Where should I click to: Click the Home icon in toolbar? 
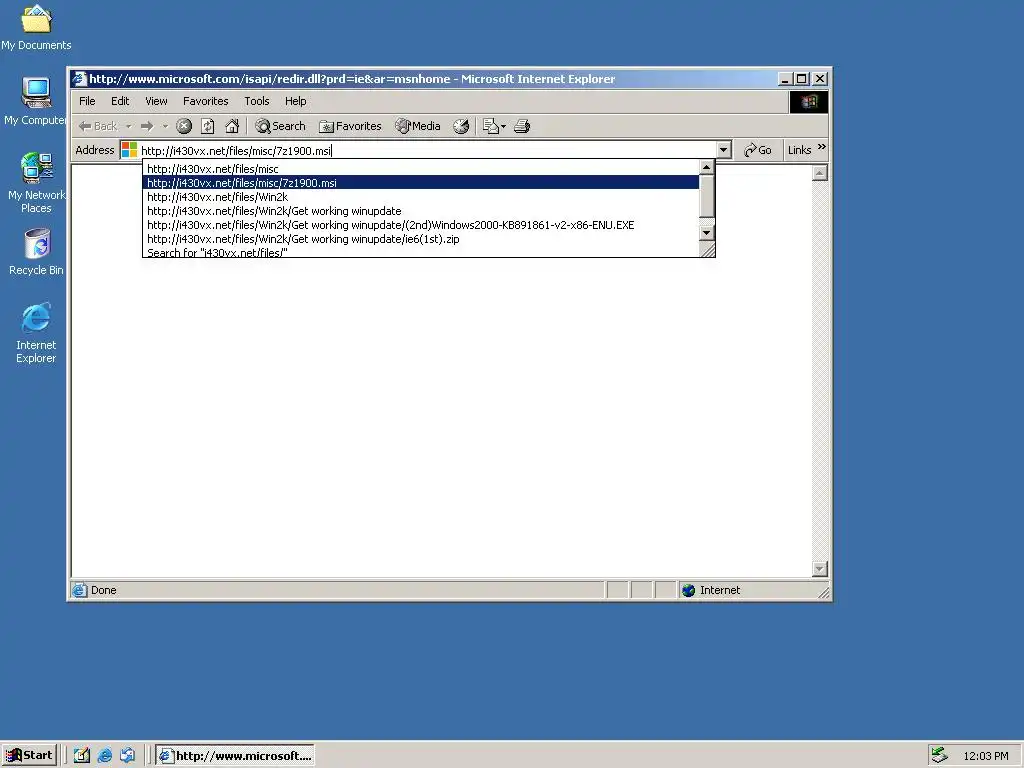(x=232, y=126)
